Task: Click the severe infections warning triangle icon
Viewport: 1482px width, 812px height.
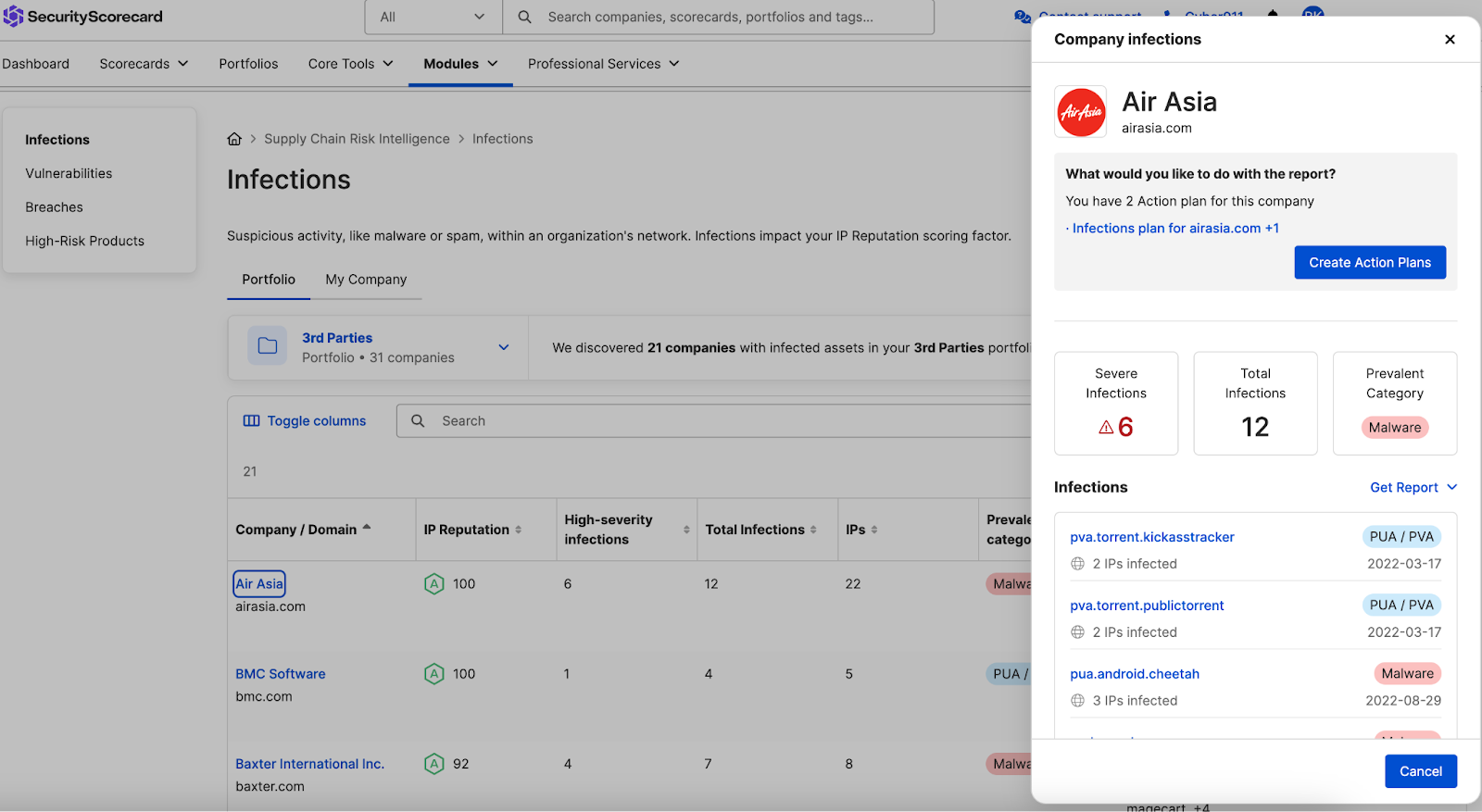Action: click(x=1106, y=427)
